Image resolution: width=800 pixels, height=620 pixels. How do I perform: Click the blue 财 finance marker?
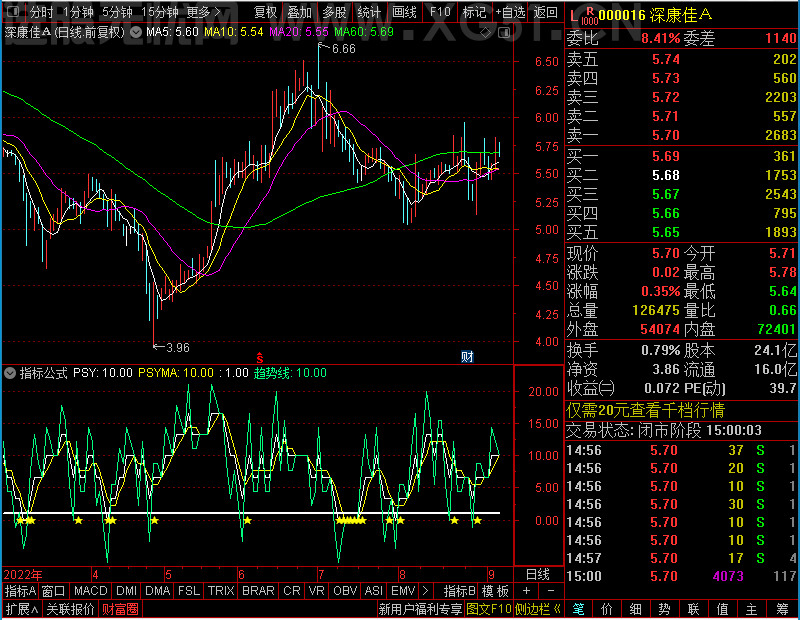click(467, 357)
